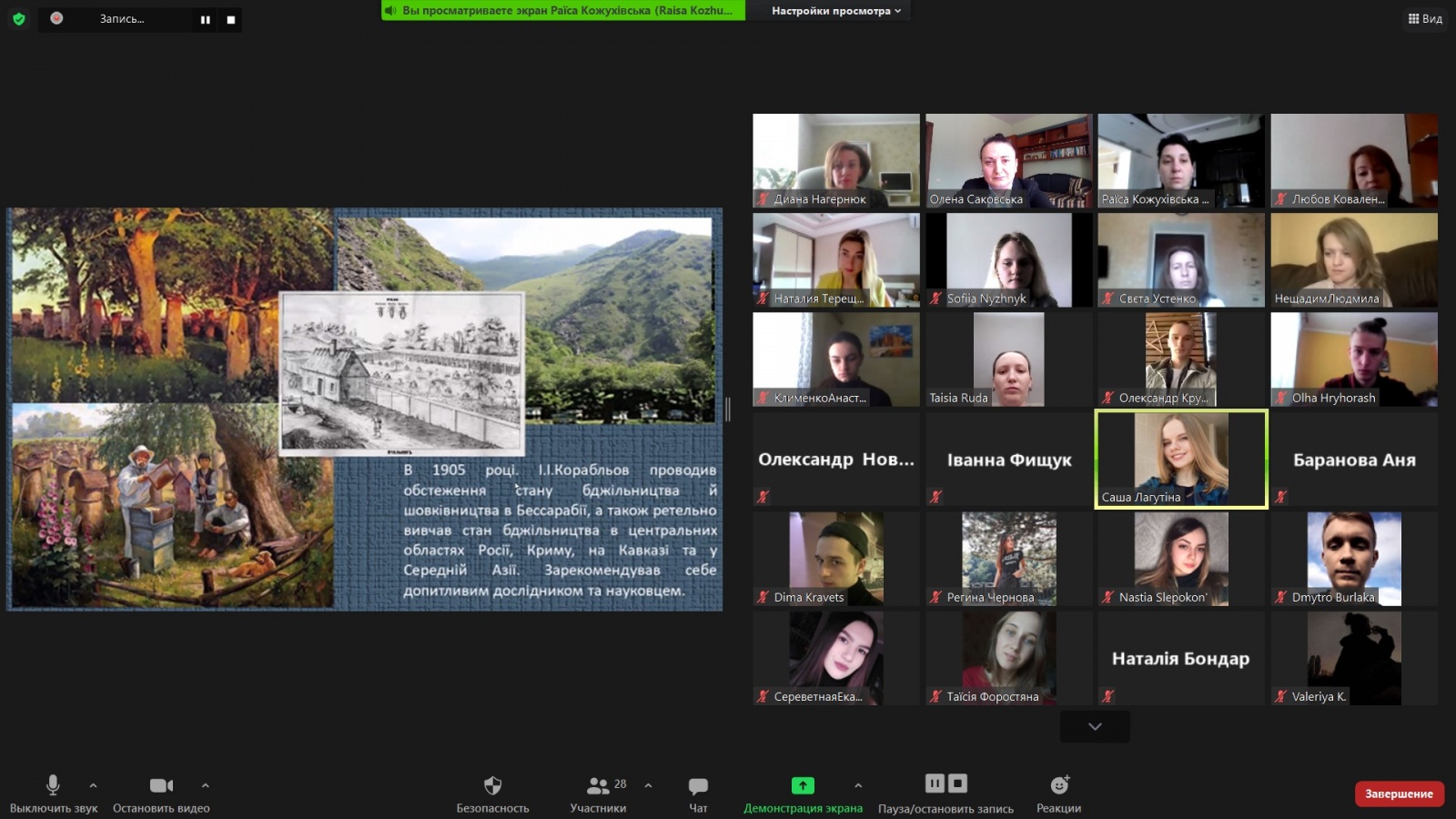Viewport: 1456px width, 819px height.
Task: Select КлименкоАнаст... video tile
Action: click(x=836, y=359)
